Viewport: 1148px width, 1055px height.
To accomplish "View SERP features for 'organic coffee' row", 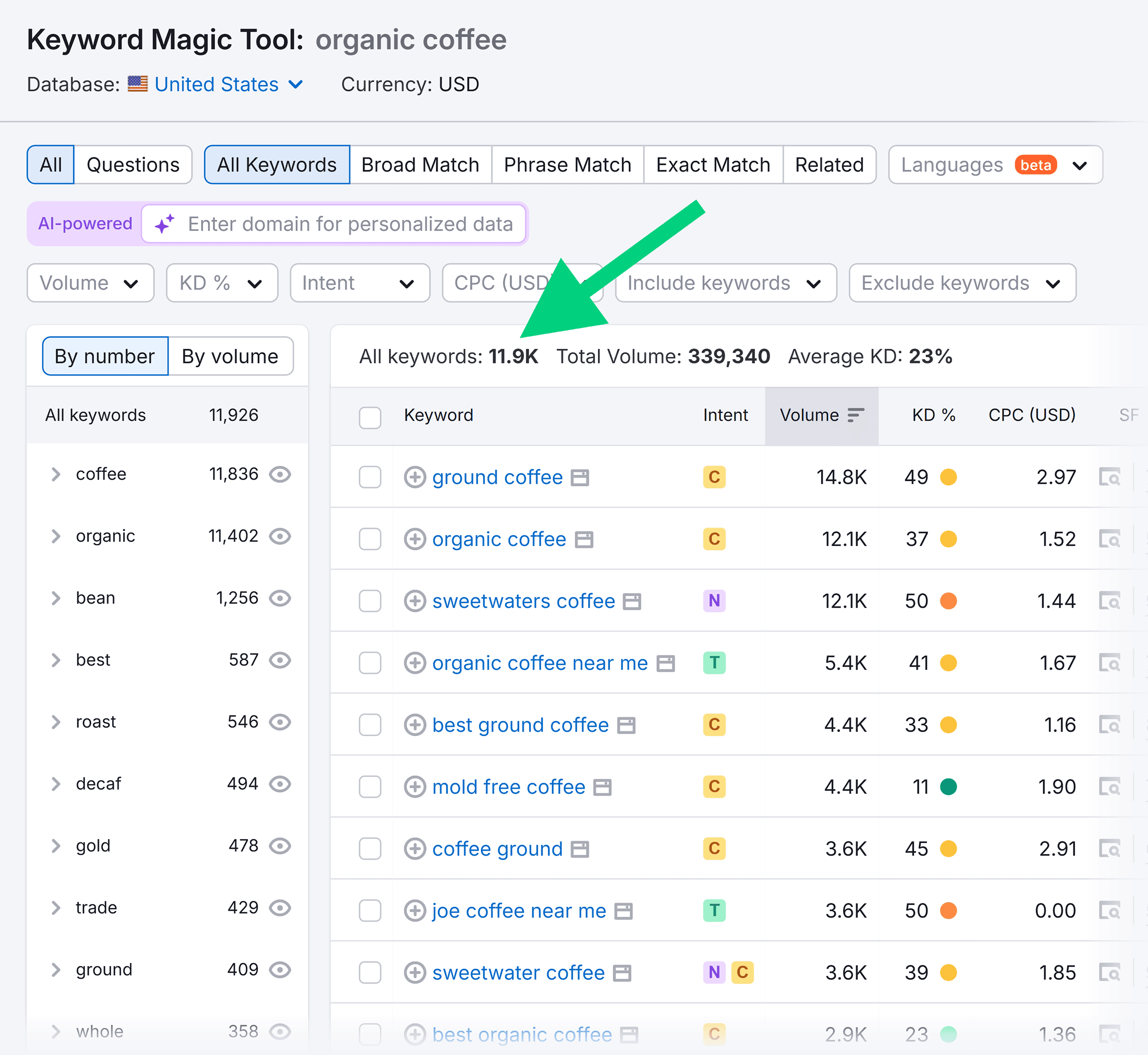I will tap(1110, 539).
